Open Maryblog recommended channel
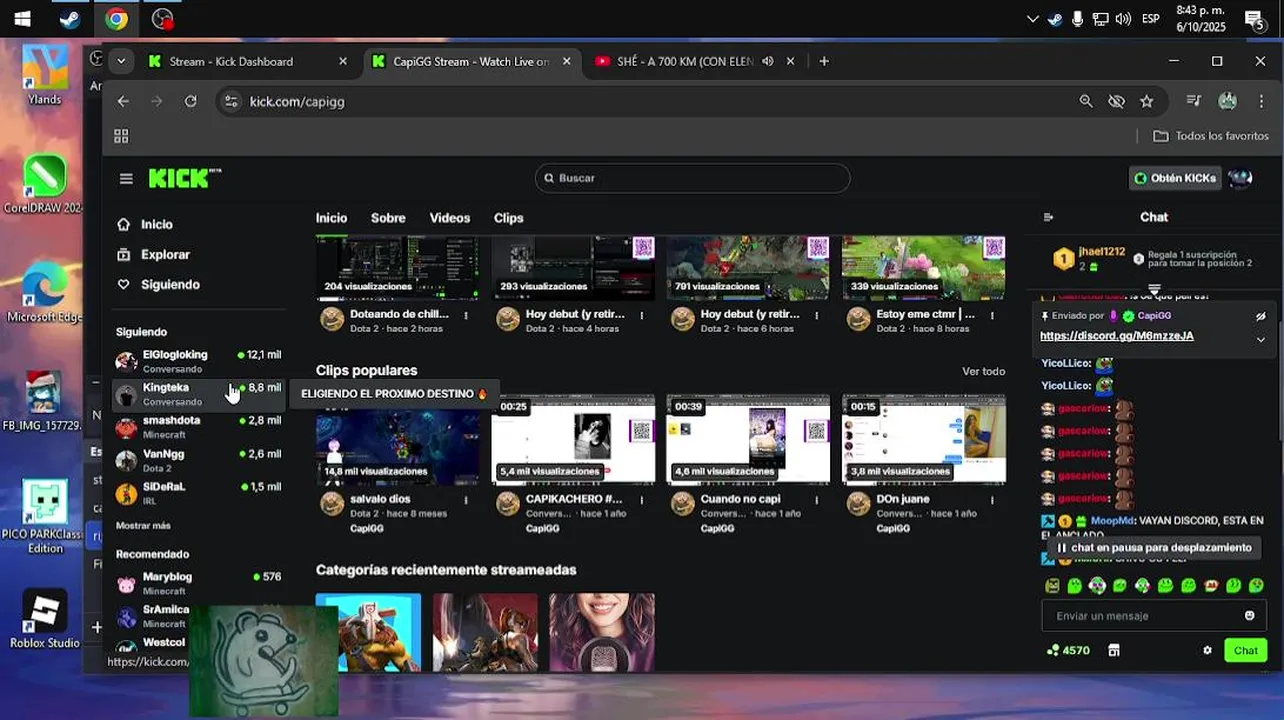1284x720 pixels. point(199,583)
